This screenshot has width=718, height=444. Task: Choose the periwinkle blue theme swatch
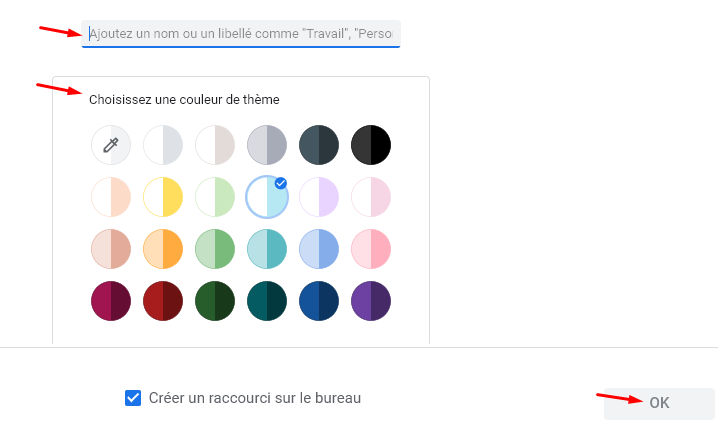click(x=319, y=249)
